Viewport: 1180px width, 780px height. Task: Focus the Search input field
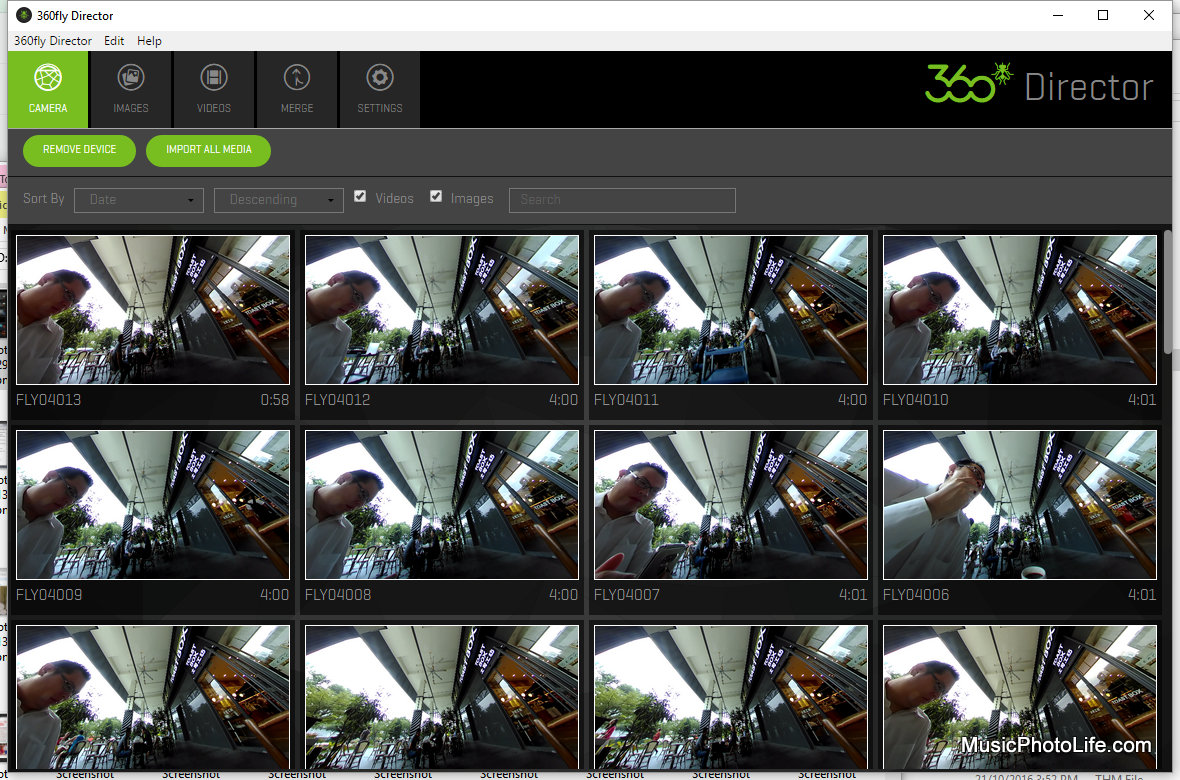click(x=622, y=200)
